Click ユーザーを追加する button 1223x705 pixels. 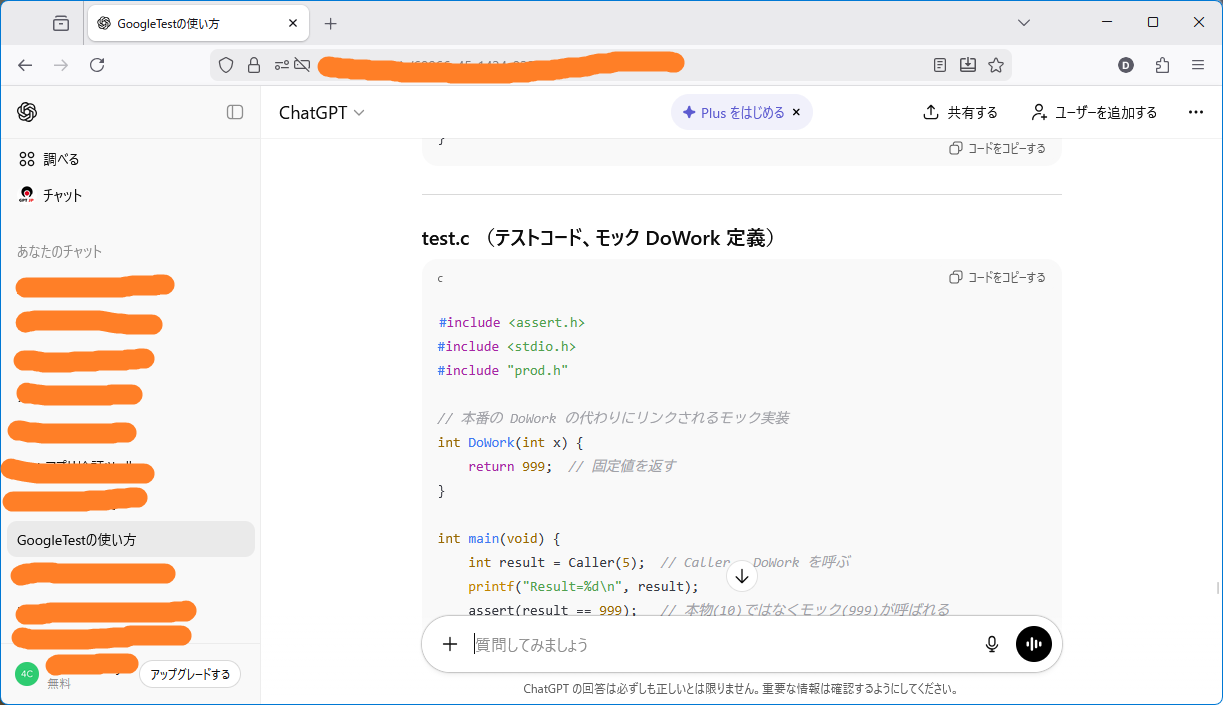1094,113
